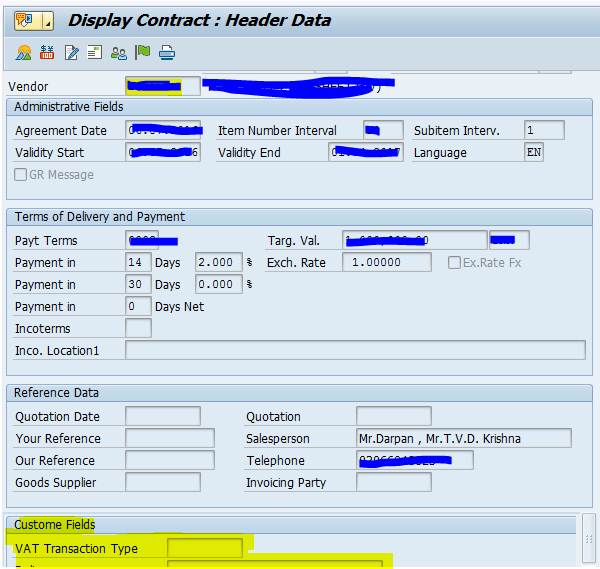Image resolution: width=600 pixels, height=569 pixels.
Task: Click the Validity Start field
Action: click(x=163, y=152)
